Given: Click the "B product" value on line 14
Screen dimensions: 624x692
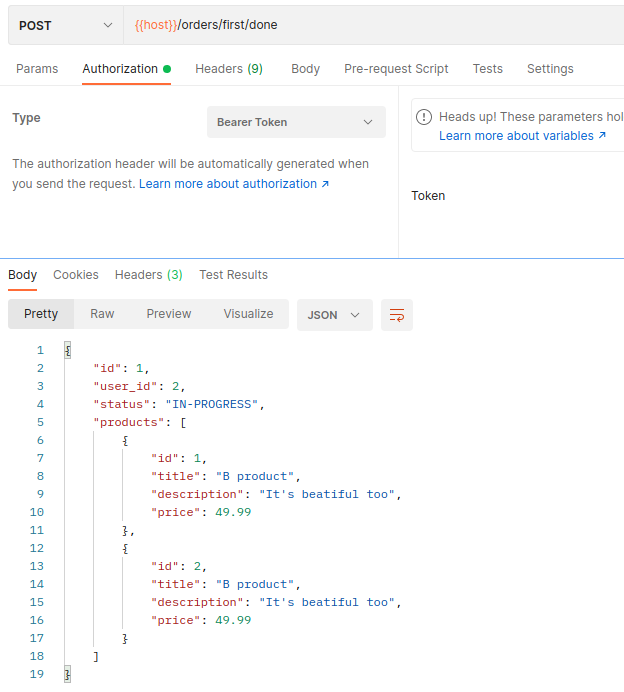Looking at the screenshot, I should pyautogui.click(x=255, y=584).
